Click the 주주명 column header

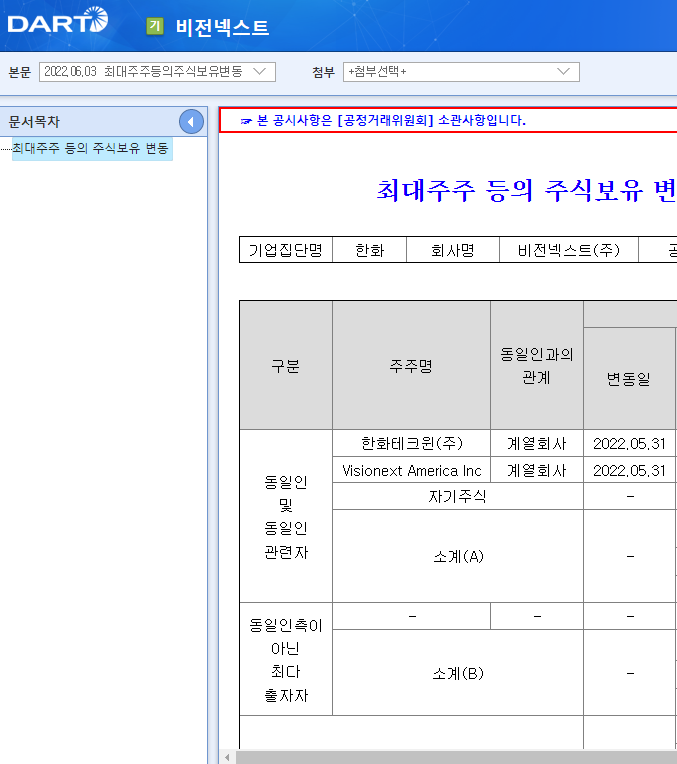click(411, 365)
